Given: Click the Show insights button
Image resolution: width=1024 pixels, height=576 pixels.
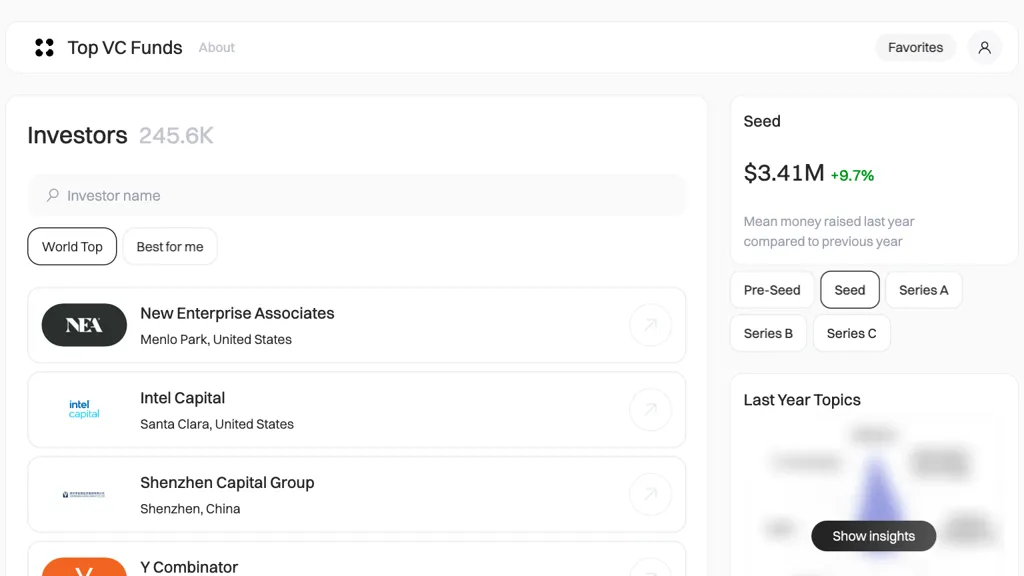Looking at the screenshot, I should coord(873,536).
